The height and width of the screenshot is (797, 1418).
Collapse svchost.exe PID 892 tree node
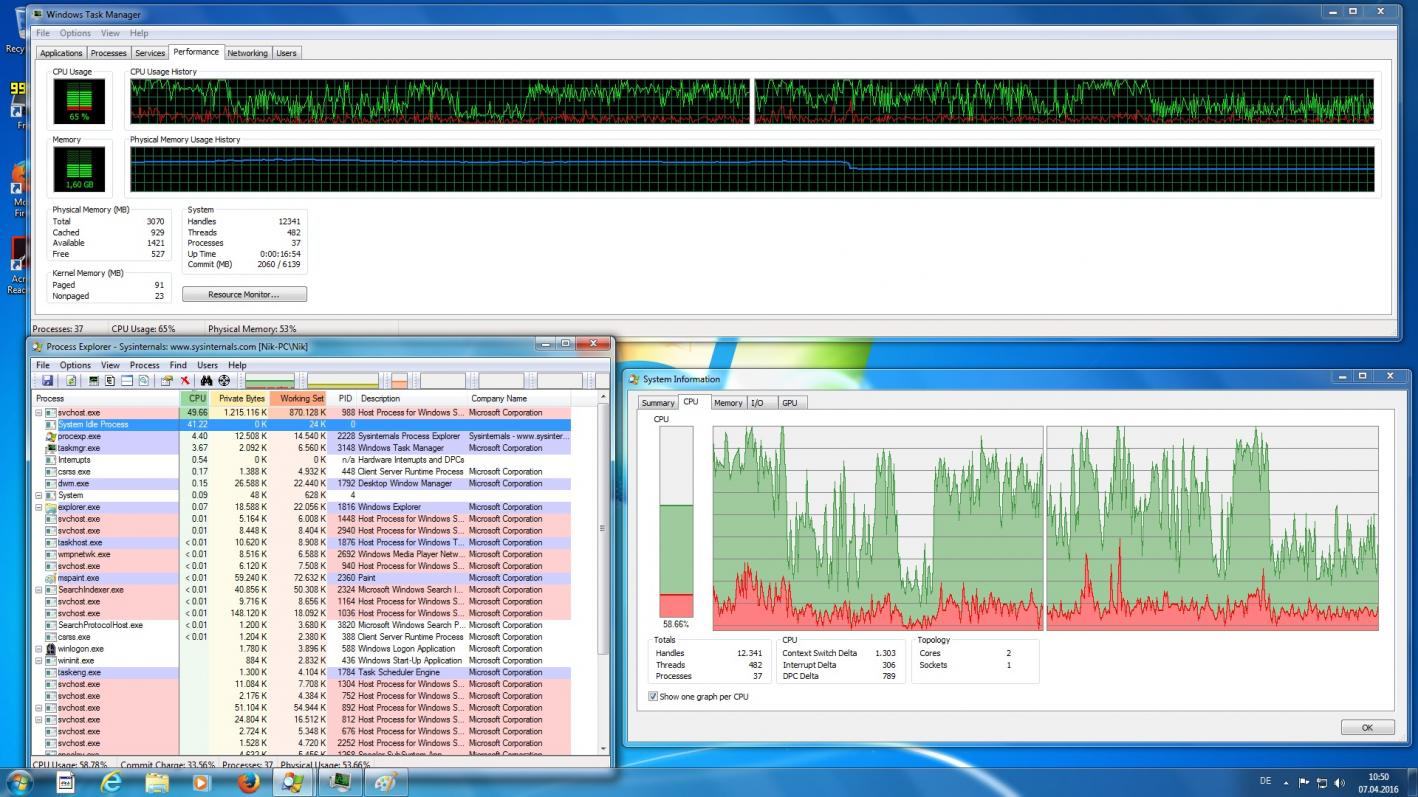39,708
